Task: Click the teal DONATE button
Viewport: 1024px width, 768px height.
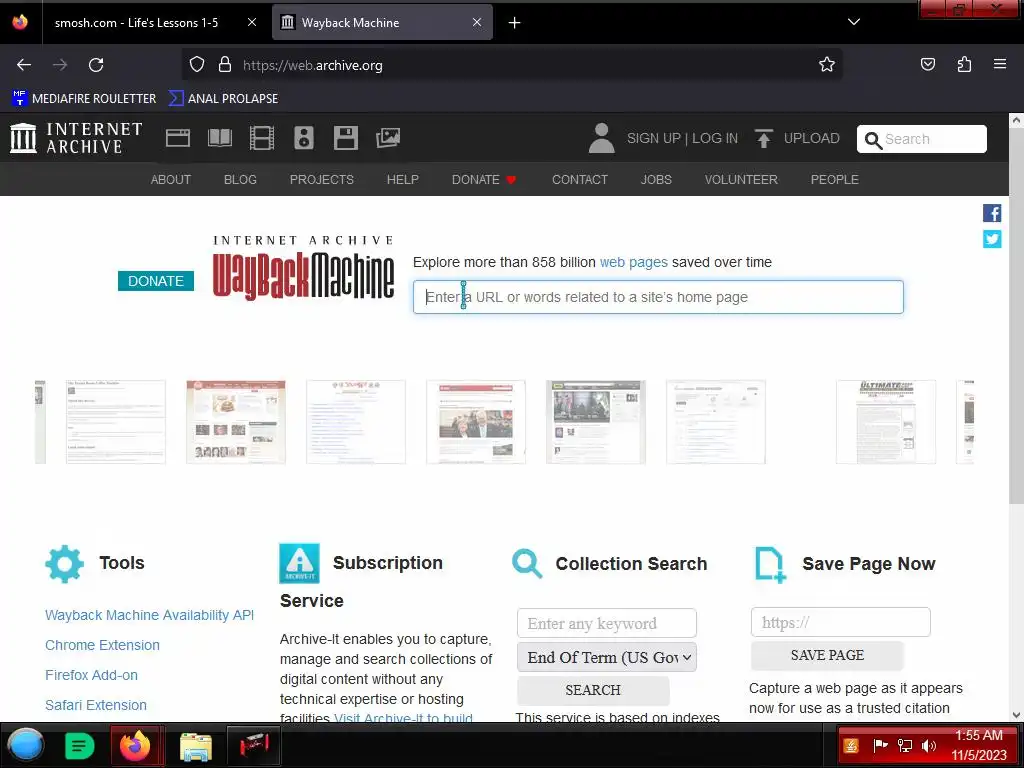Action: (x=155, y=281)
